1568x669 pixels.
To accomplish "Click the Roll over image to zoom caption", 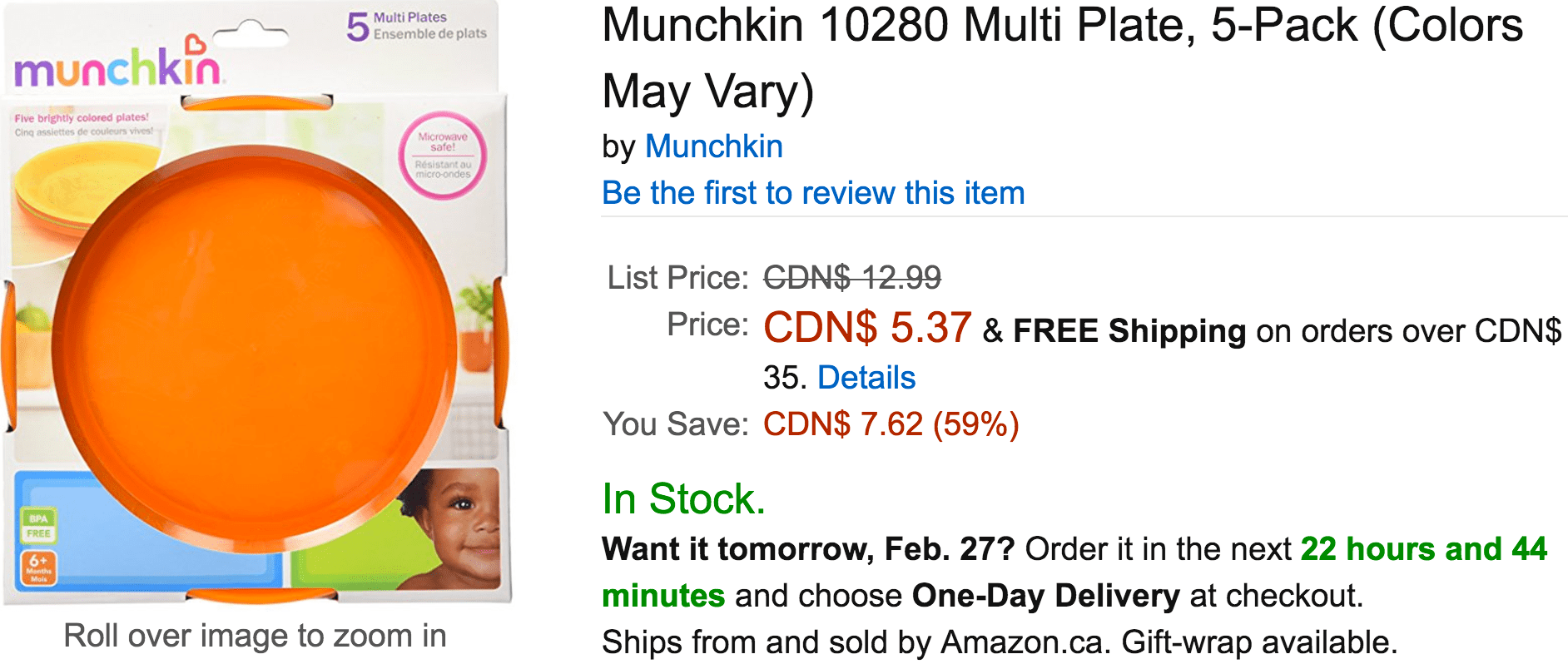I will [x=256, y=636].
